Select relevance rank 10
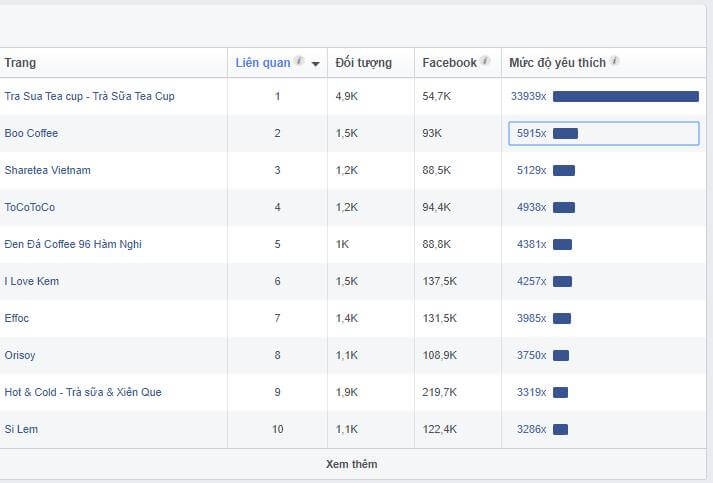 point(277,429)
